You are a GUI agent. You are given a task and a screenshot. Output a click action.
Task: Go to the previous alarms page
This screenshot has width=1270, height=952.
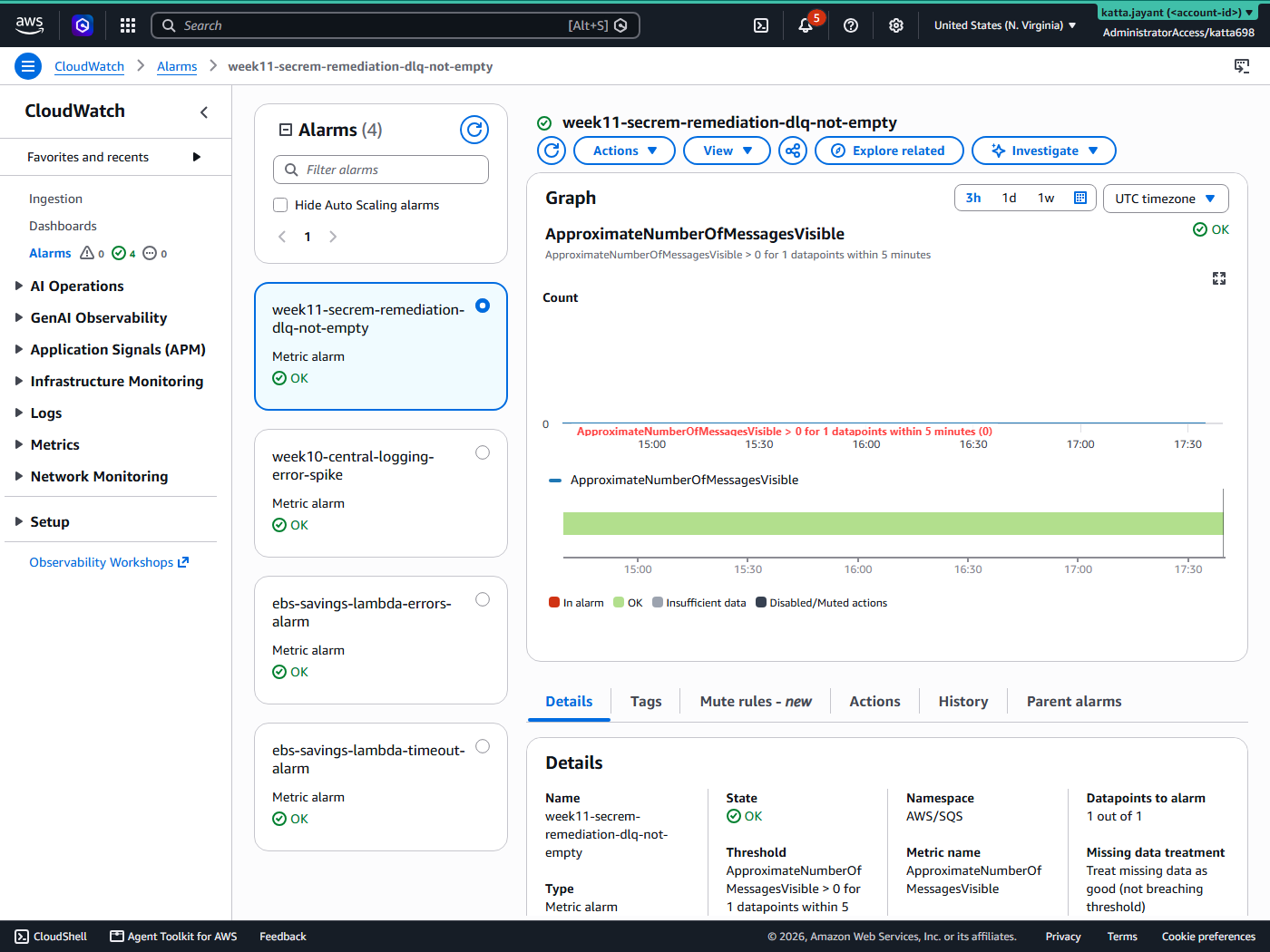[x=282, y=237]
